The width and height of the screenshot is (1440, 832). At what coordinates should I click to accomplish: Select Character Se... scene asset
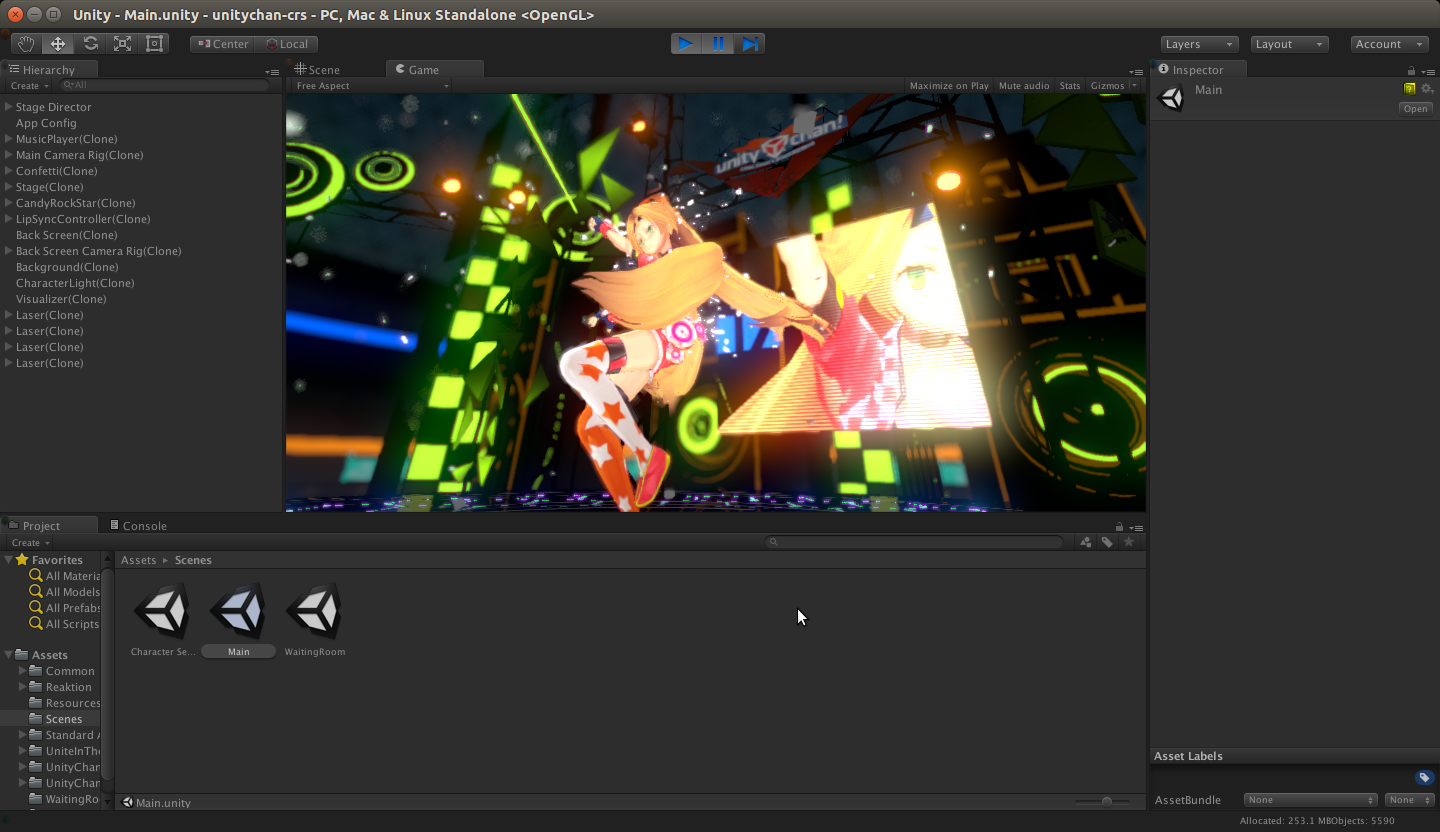pyautogui.click(x=162, y=620)
